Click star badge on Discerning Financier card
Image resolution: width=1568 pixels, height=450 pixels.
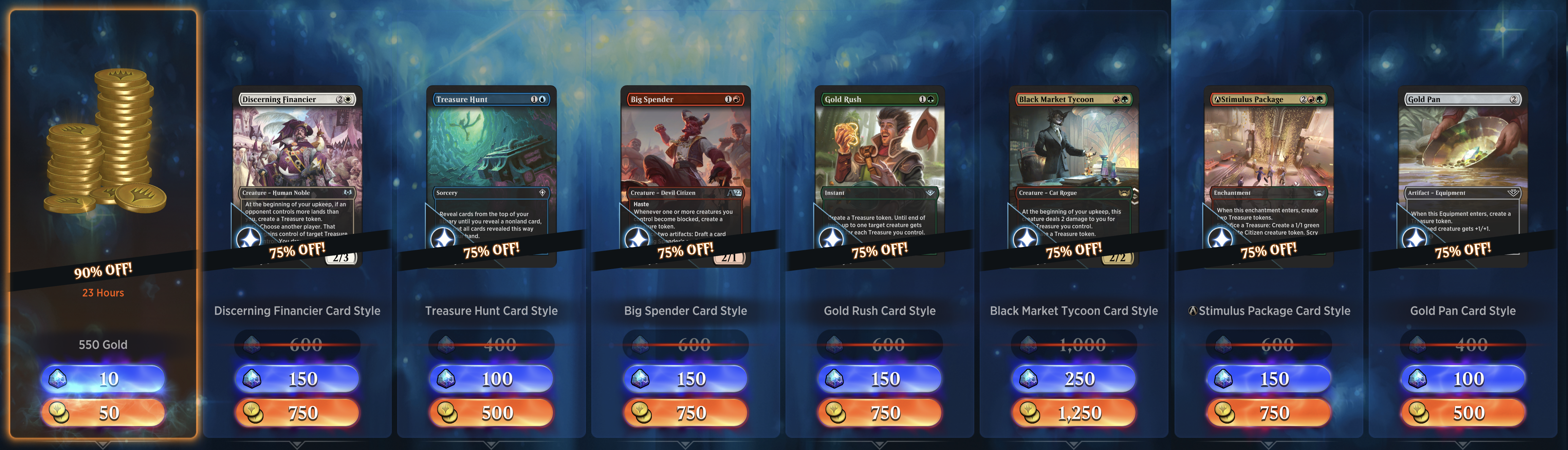coord(248,238)
